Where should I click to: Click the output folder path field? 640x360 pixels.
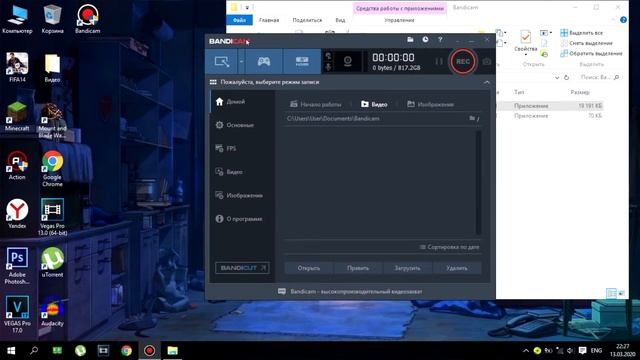click(376, 118)
